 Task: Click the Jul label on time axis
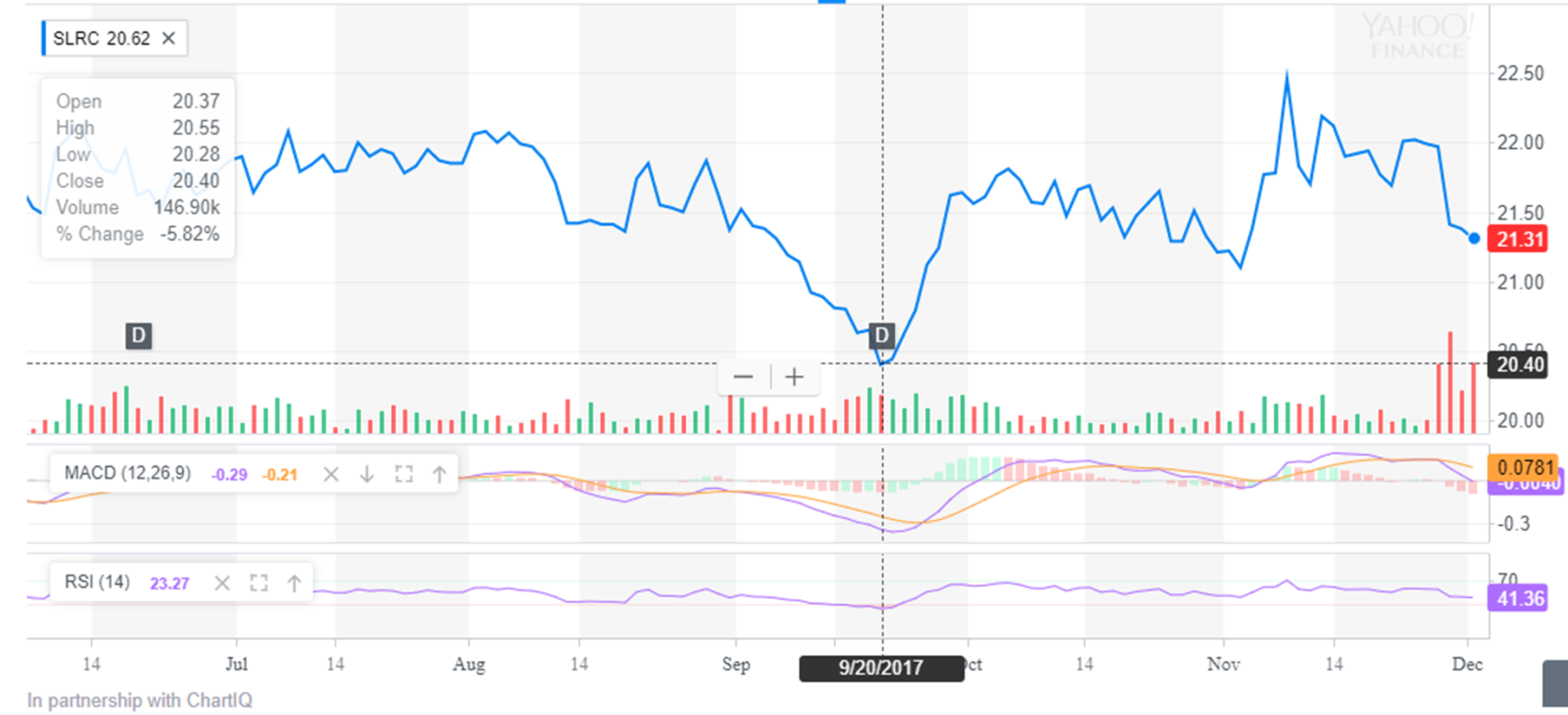236,665
